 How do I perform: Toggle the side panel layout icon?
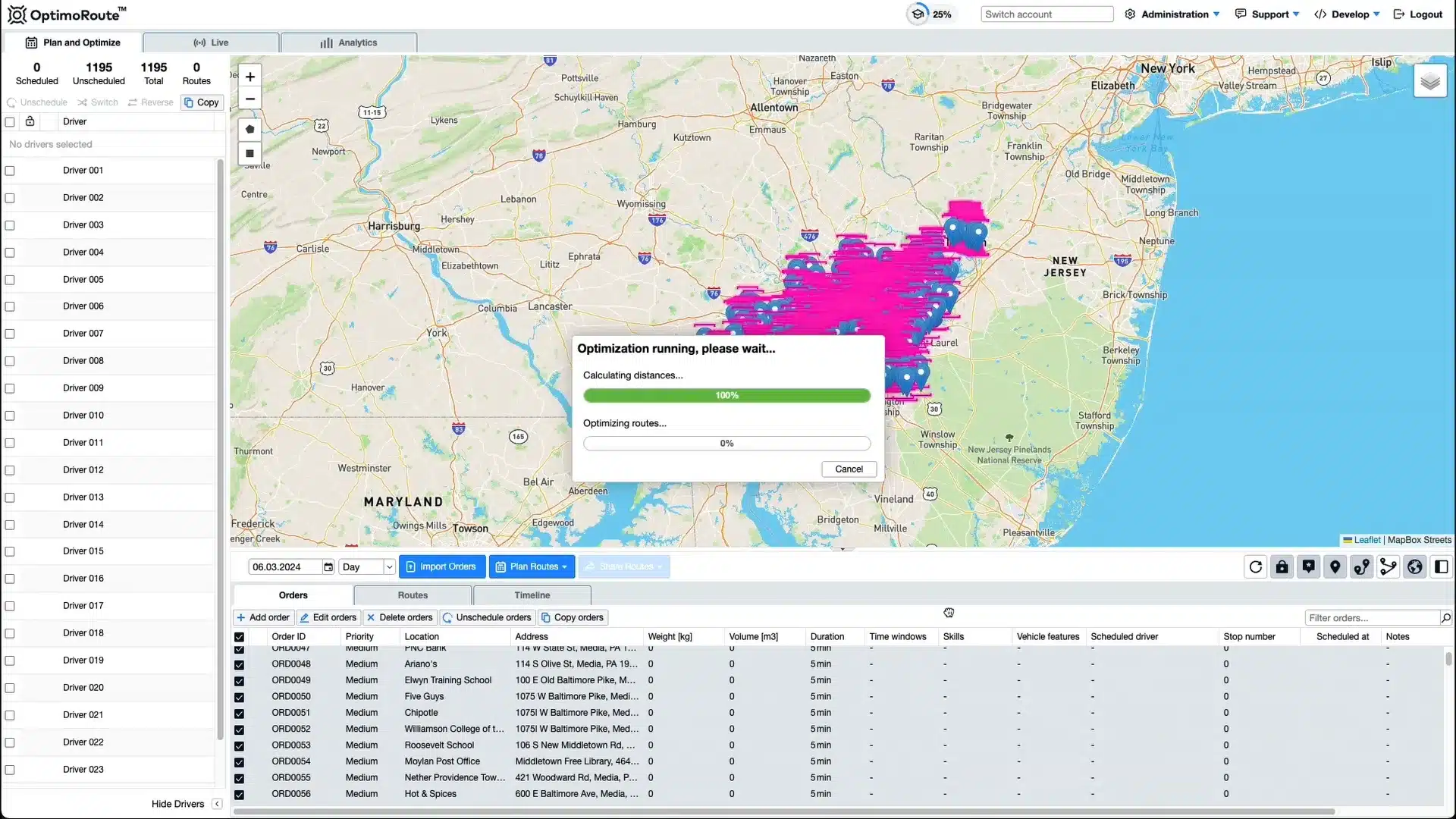[x=1441, y=566]
